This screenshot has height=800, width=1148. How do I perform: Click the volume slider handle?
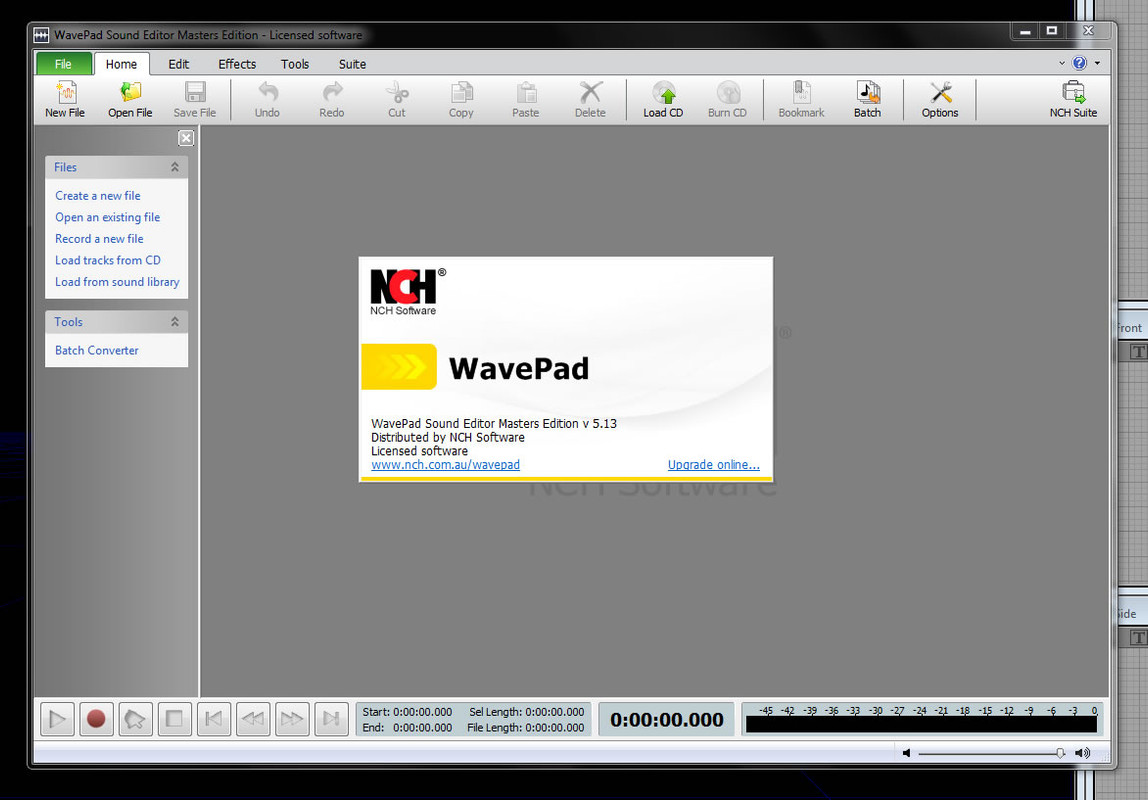click(x=1060, y=753)
